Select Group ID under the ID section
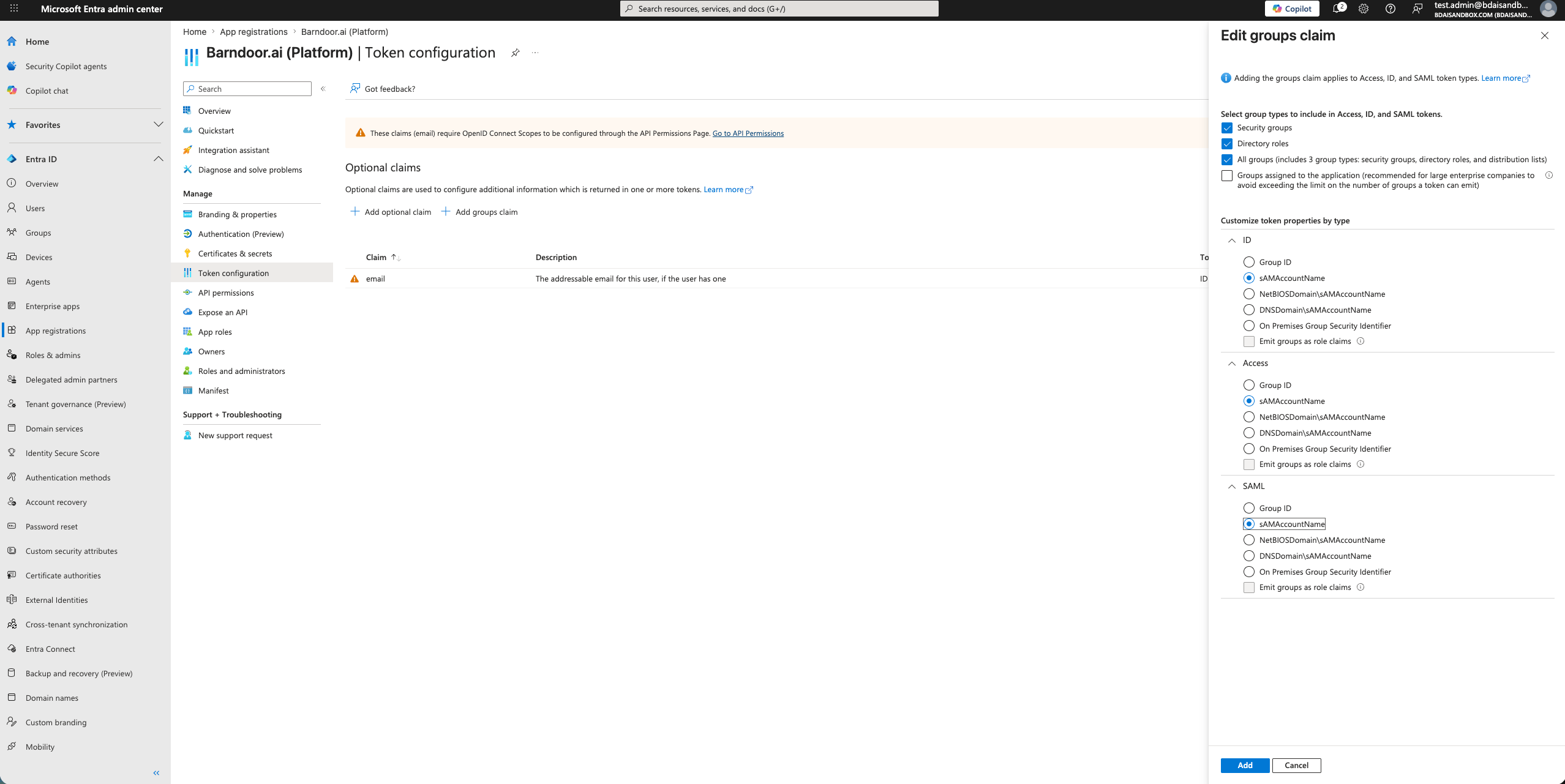The width and height of the screenshot is (1565, 784). pos(1249,262)
